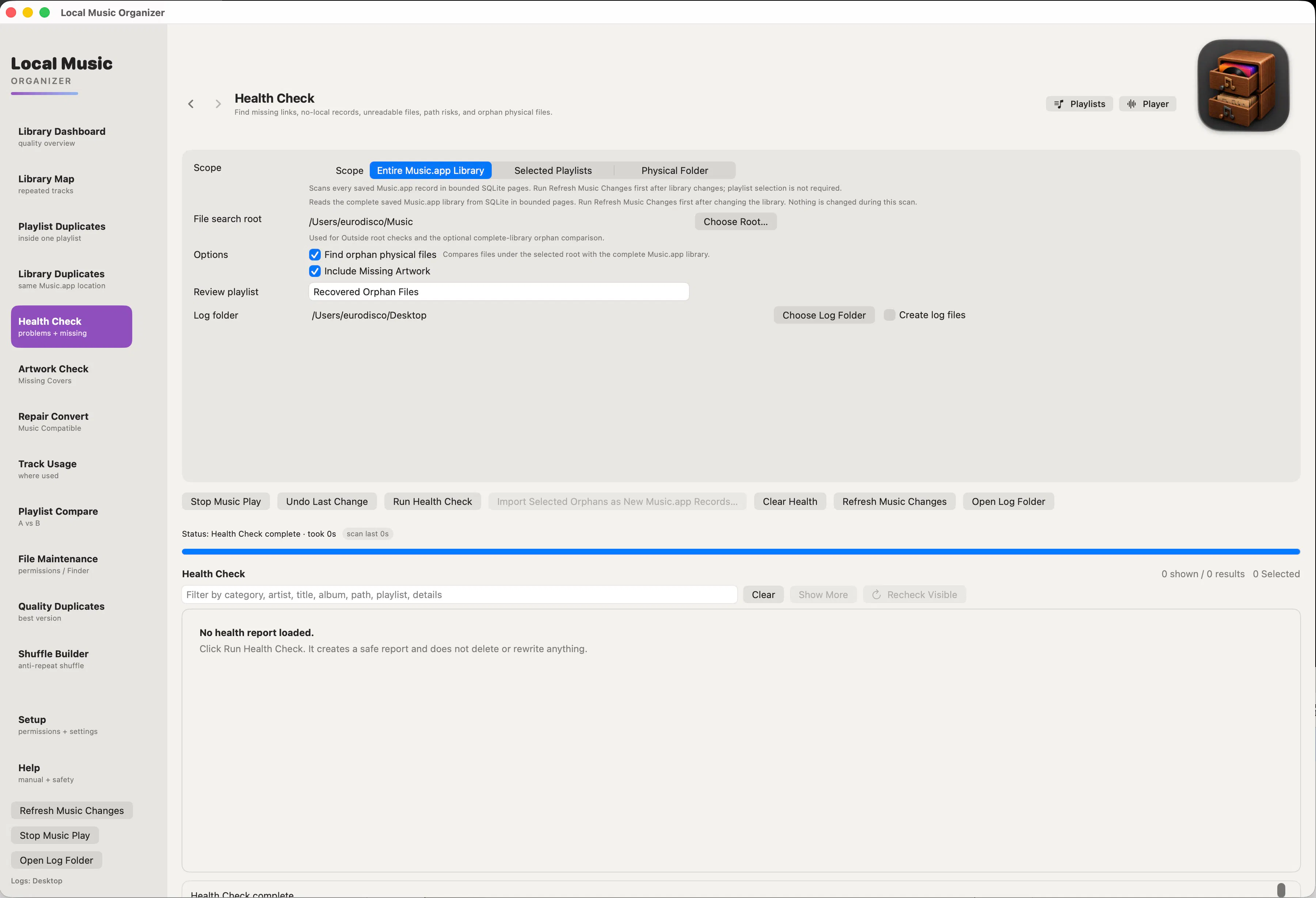Open Playlist Compare A vs B
Screen dimensions: 1316x898
(71, 517)
